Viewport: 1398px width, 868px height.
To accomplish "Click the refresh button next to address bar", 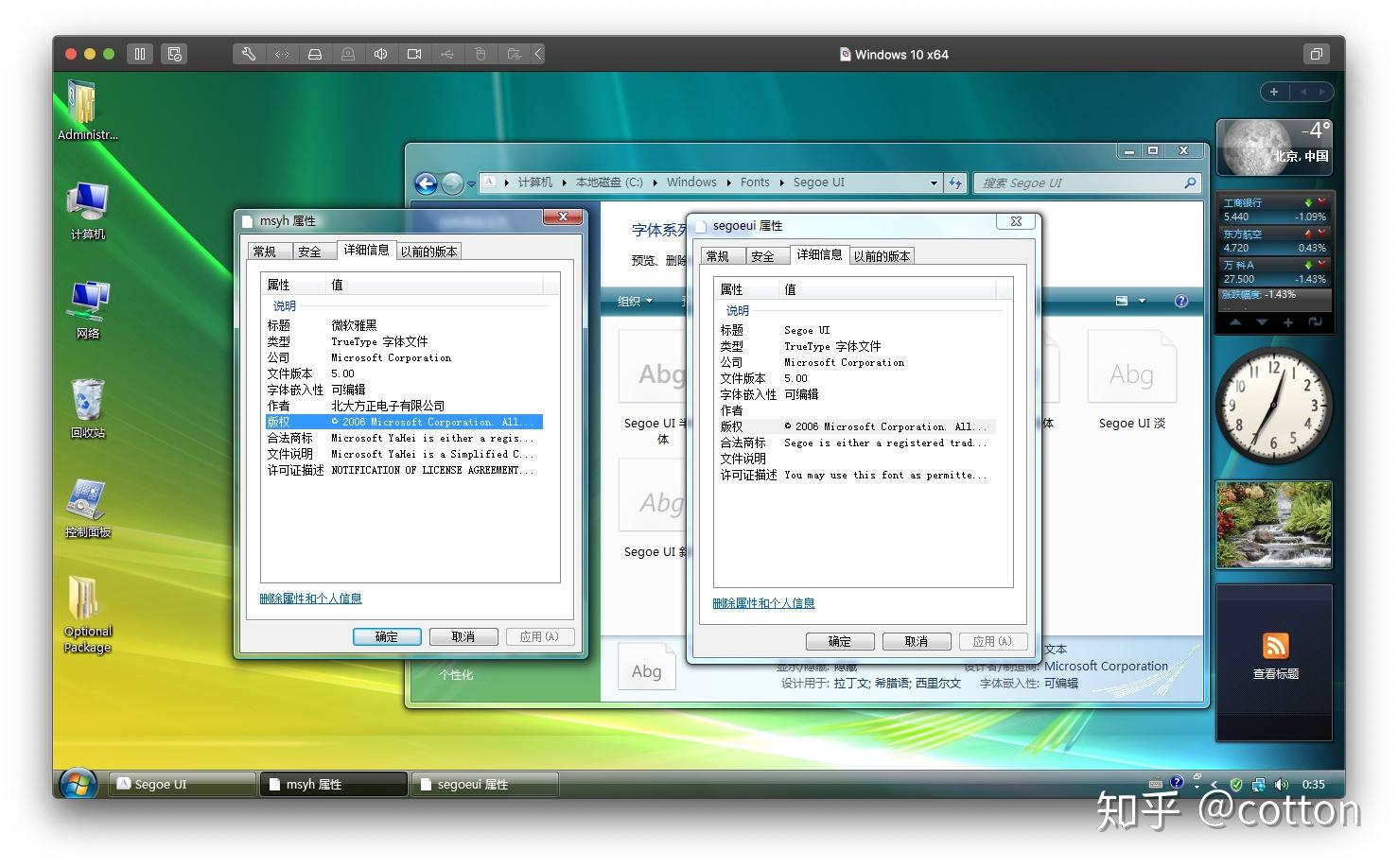I will [955, 183].
